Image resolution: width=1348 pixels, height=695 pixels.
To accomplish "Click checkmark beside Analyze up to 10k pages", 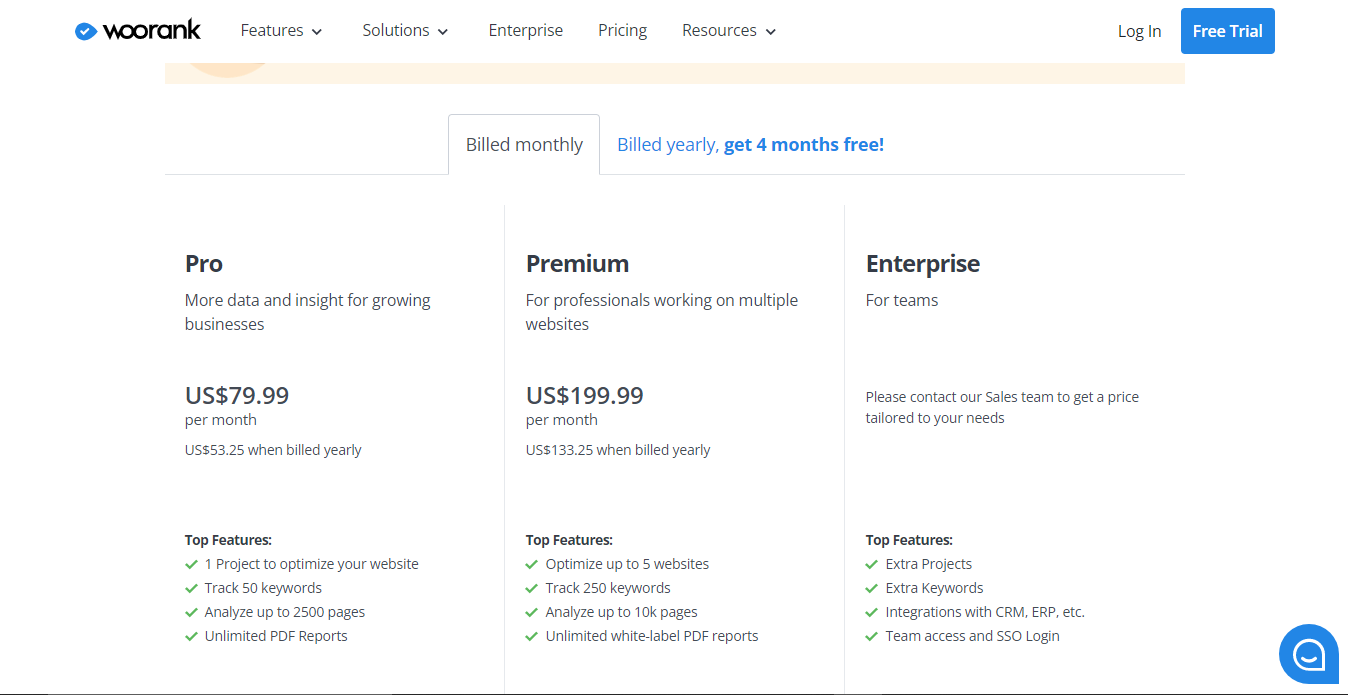I will [x=533, y=613].
